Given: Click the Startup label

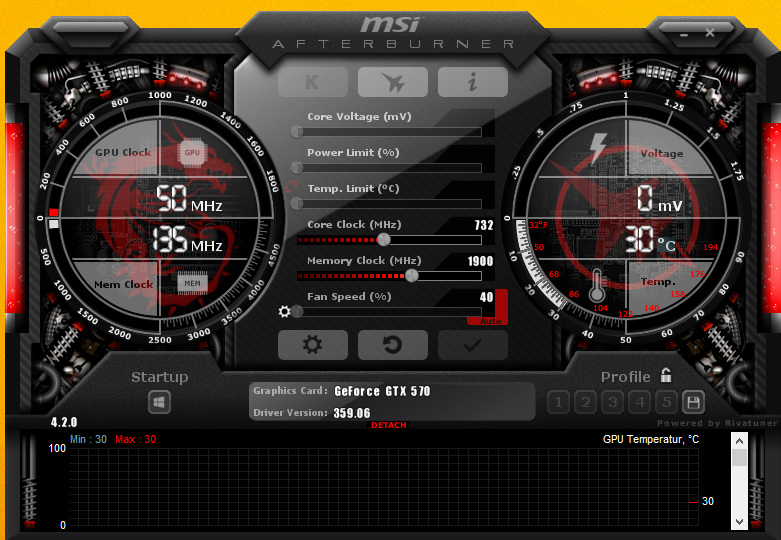Looking at the screenshot, I should (159, 377).
